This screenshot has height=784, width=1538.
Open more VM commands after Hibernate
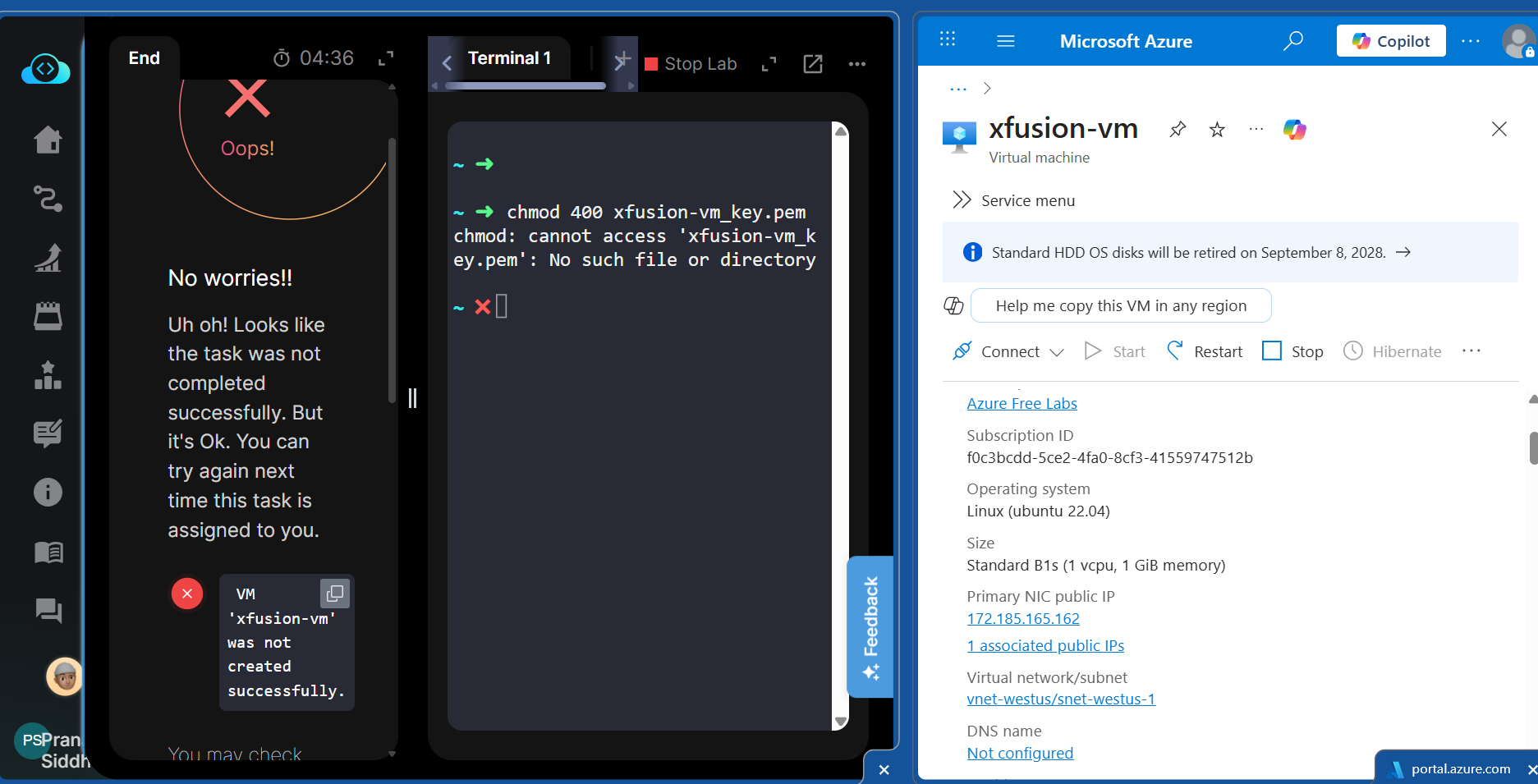pos(1471,351)
